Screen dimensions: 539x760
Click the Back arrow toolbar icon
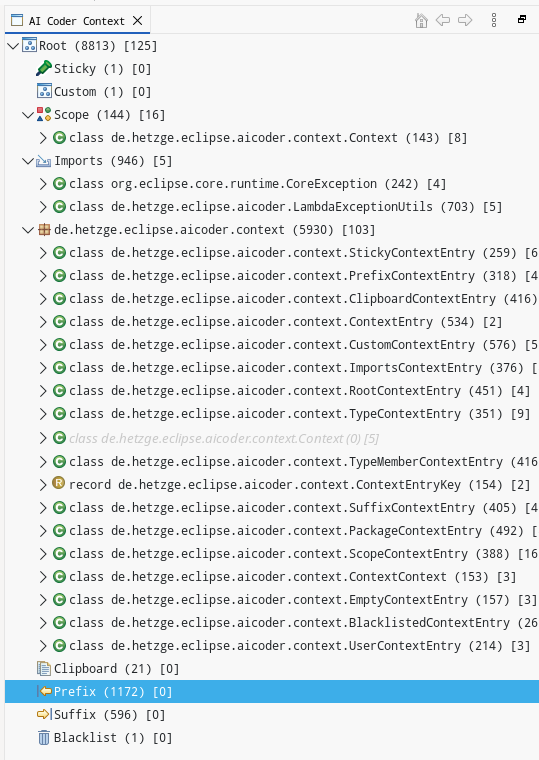tap(443, 20)
